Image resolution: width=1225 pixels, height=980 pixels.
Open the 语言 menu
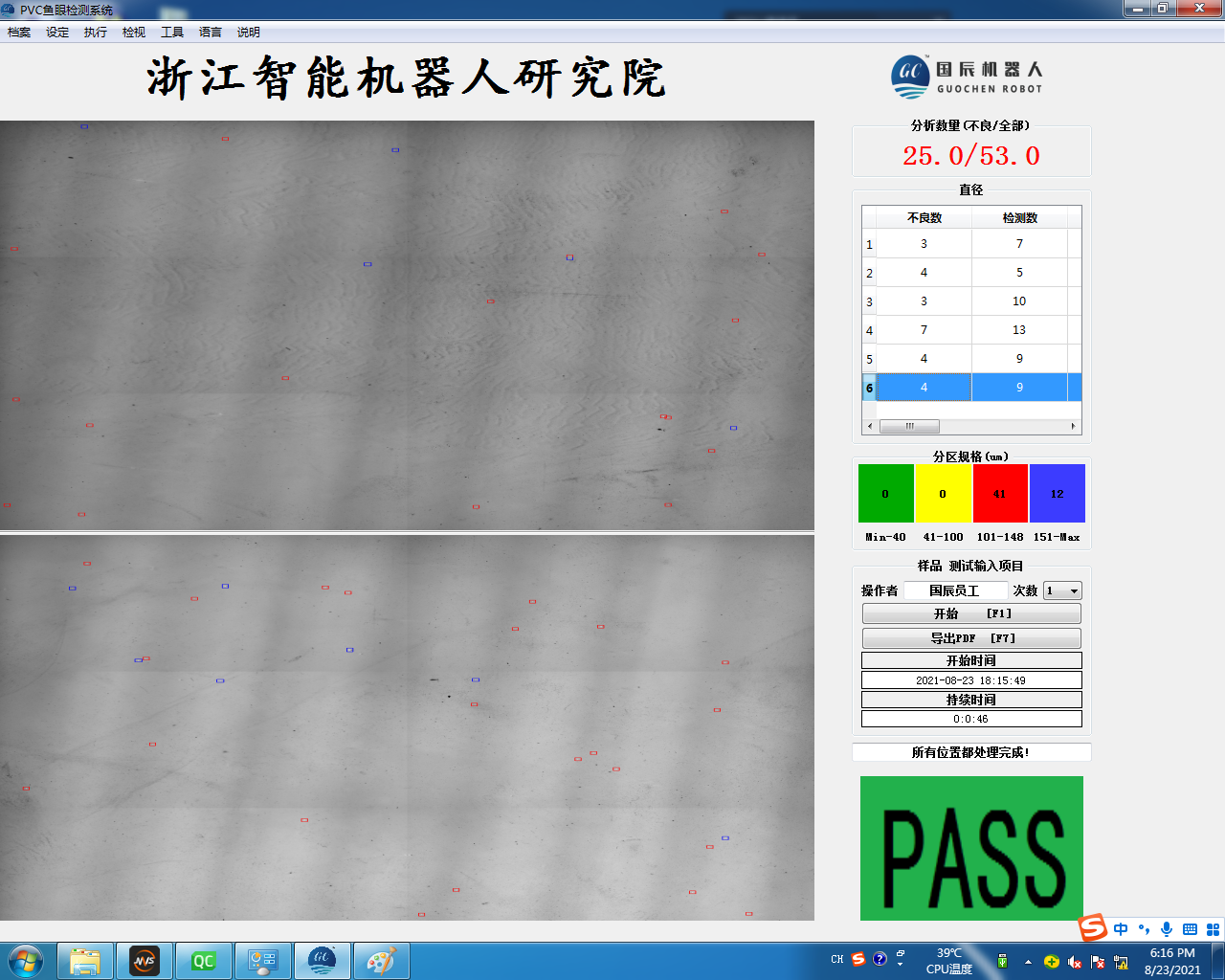click(210, 32)
